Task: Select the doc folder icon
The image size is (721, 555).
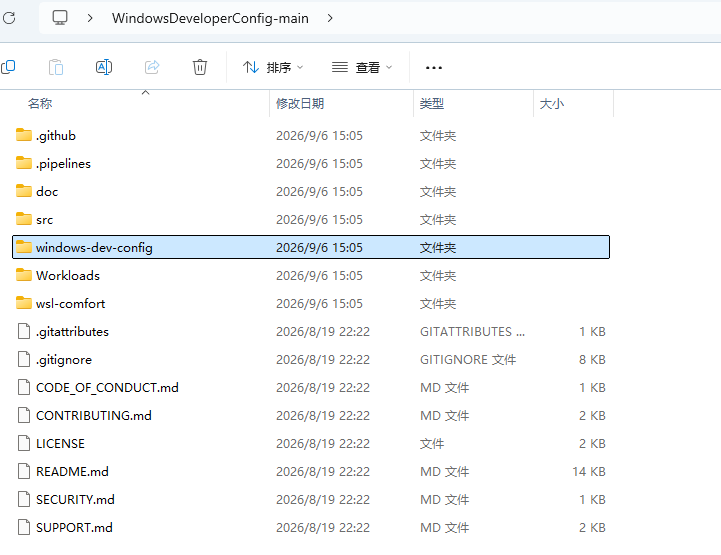Action: point(24,191)
